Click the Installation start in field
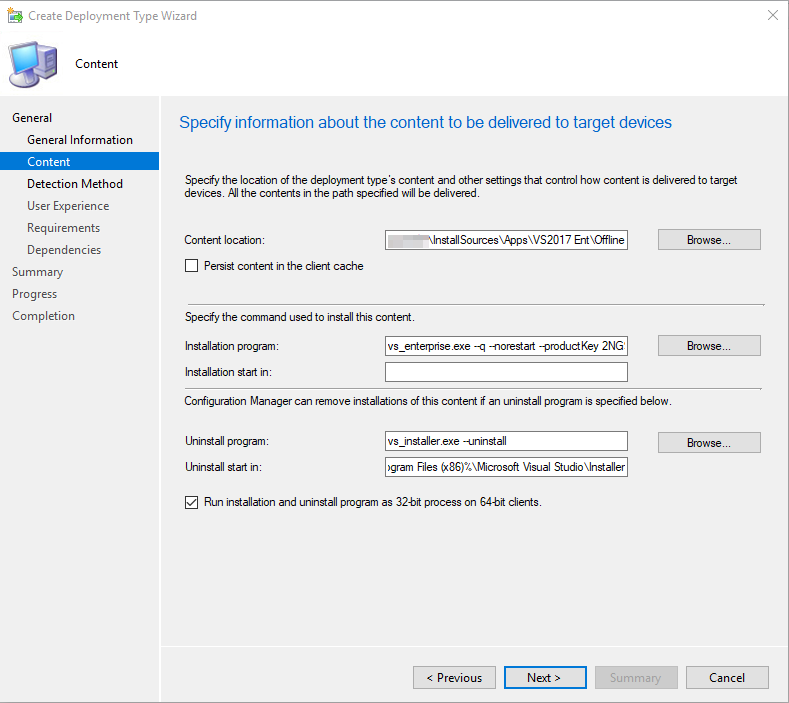 (x=506, y=372)
